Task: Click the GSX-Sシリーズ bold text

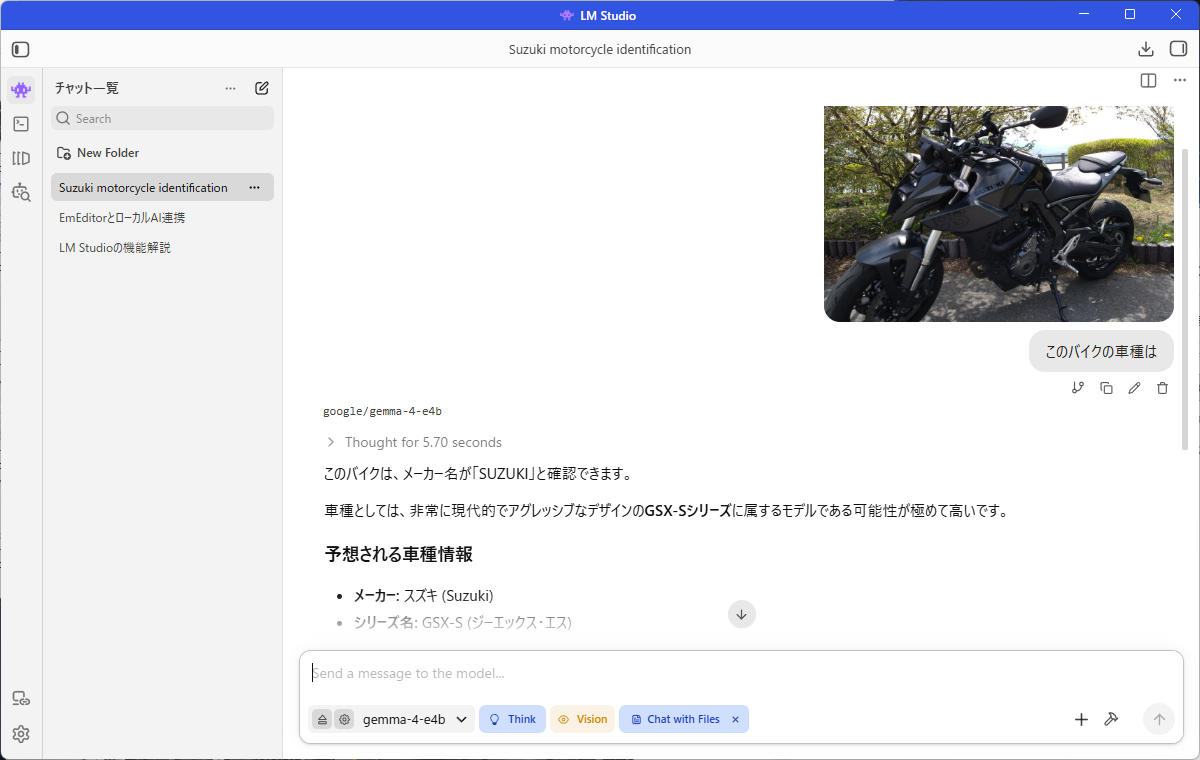Action: (688, 511)
